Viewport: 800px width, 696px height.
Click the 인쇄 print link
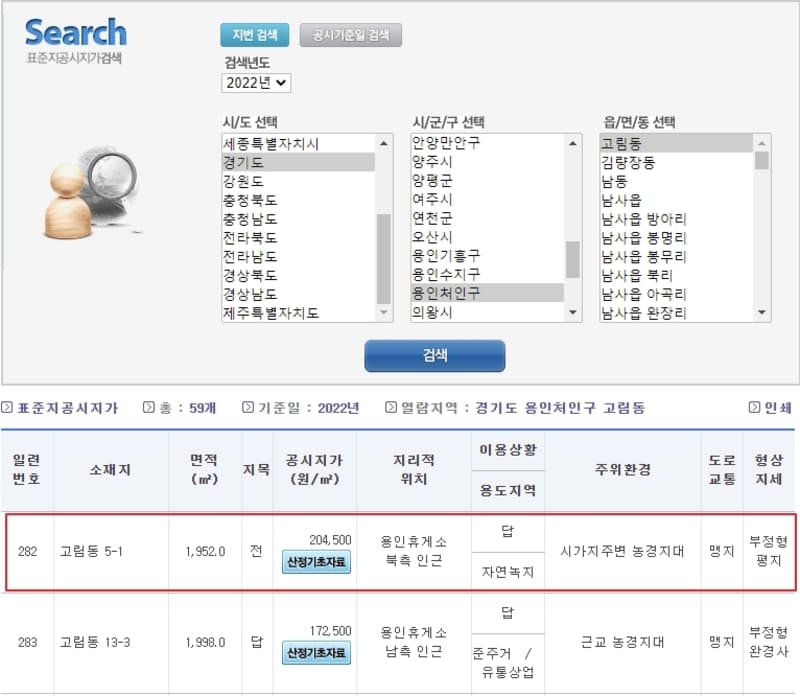point(770,407)
